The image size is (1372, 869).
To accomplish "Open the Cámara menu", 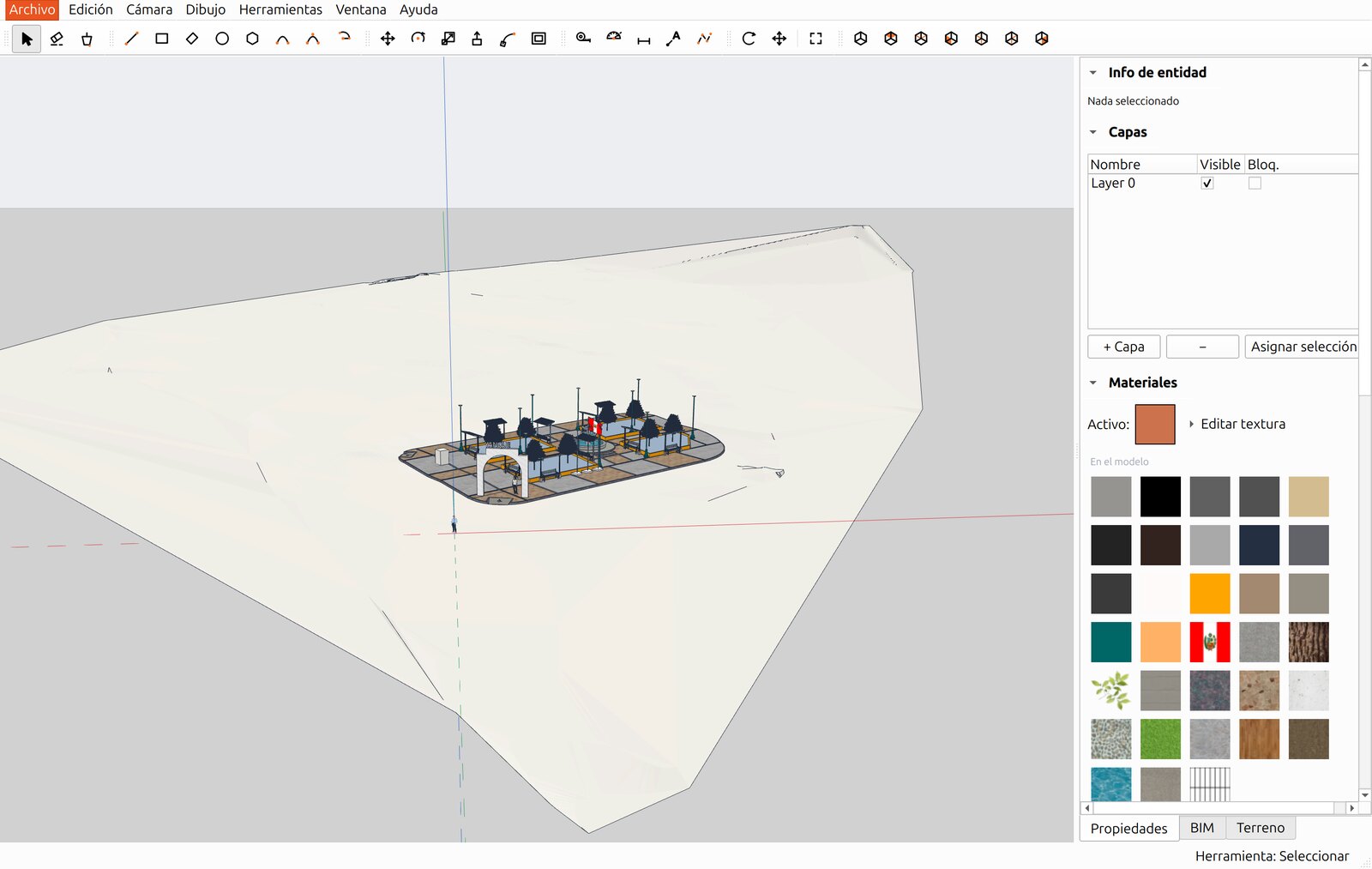I will tap(149, 9).
